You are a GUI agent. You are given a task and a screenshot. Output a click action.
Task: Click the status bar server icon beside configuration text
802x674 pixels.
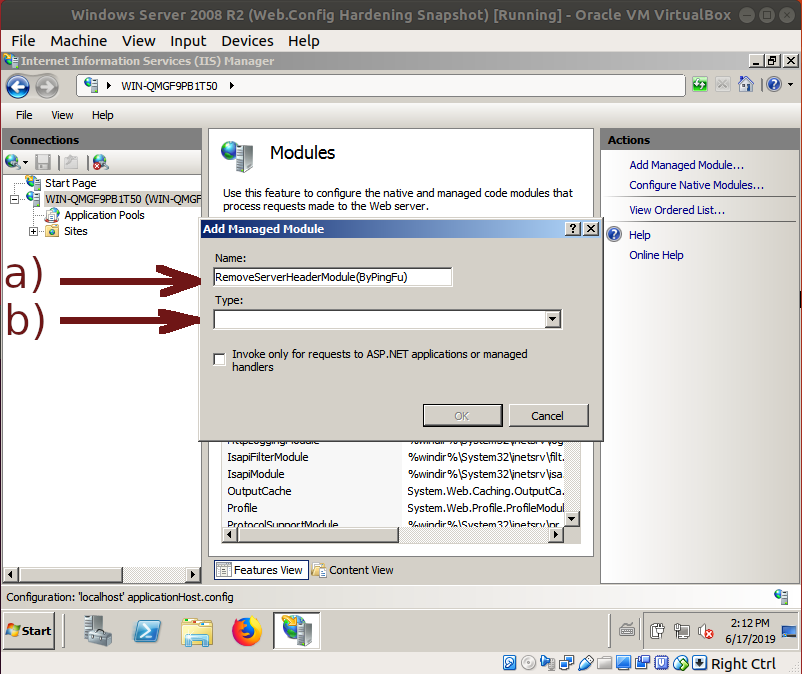[x=781, y=596]
